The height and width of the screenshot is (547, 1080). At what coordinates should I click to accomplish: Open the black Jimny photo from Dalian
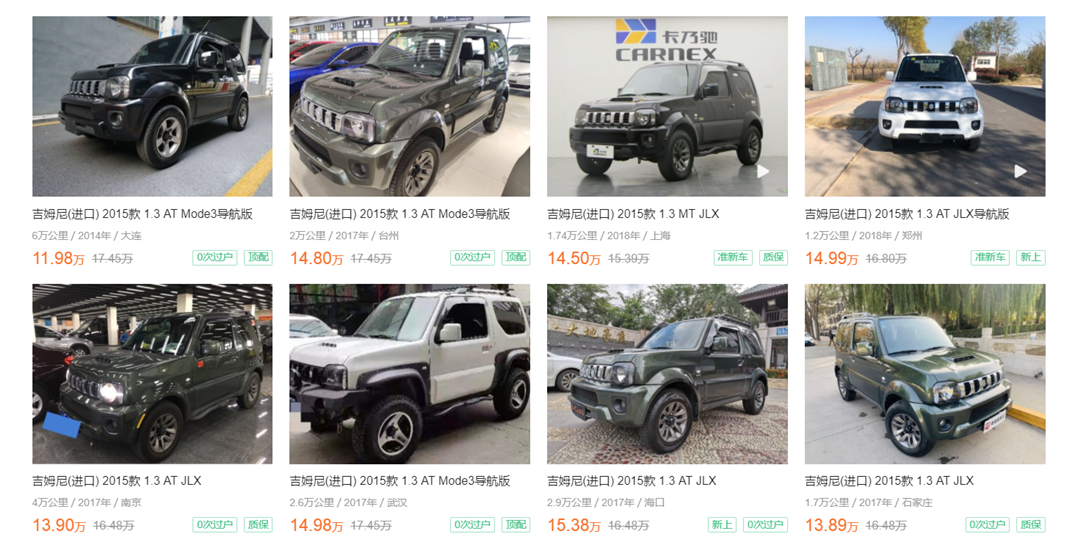click(152, 106)
